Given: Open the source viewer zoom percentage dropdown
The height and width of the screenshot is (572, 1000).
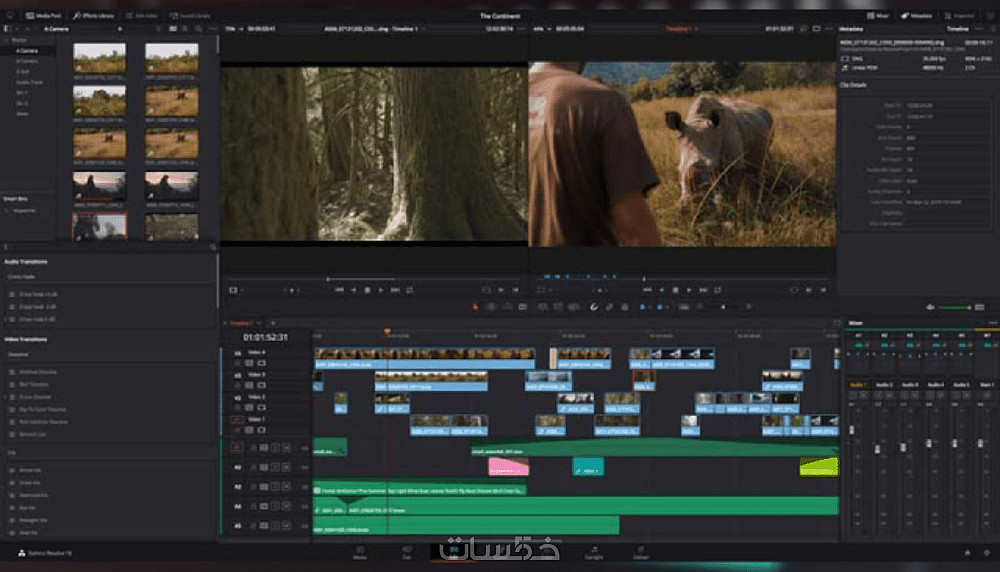Looking at the screenshot, I should coord(232,29).
